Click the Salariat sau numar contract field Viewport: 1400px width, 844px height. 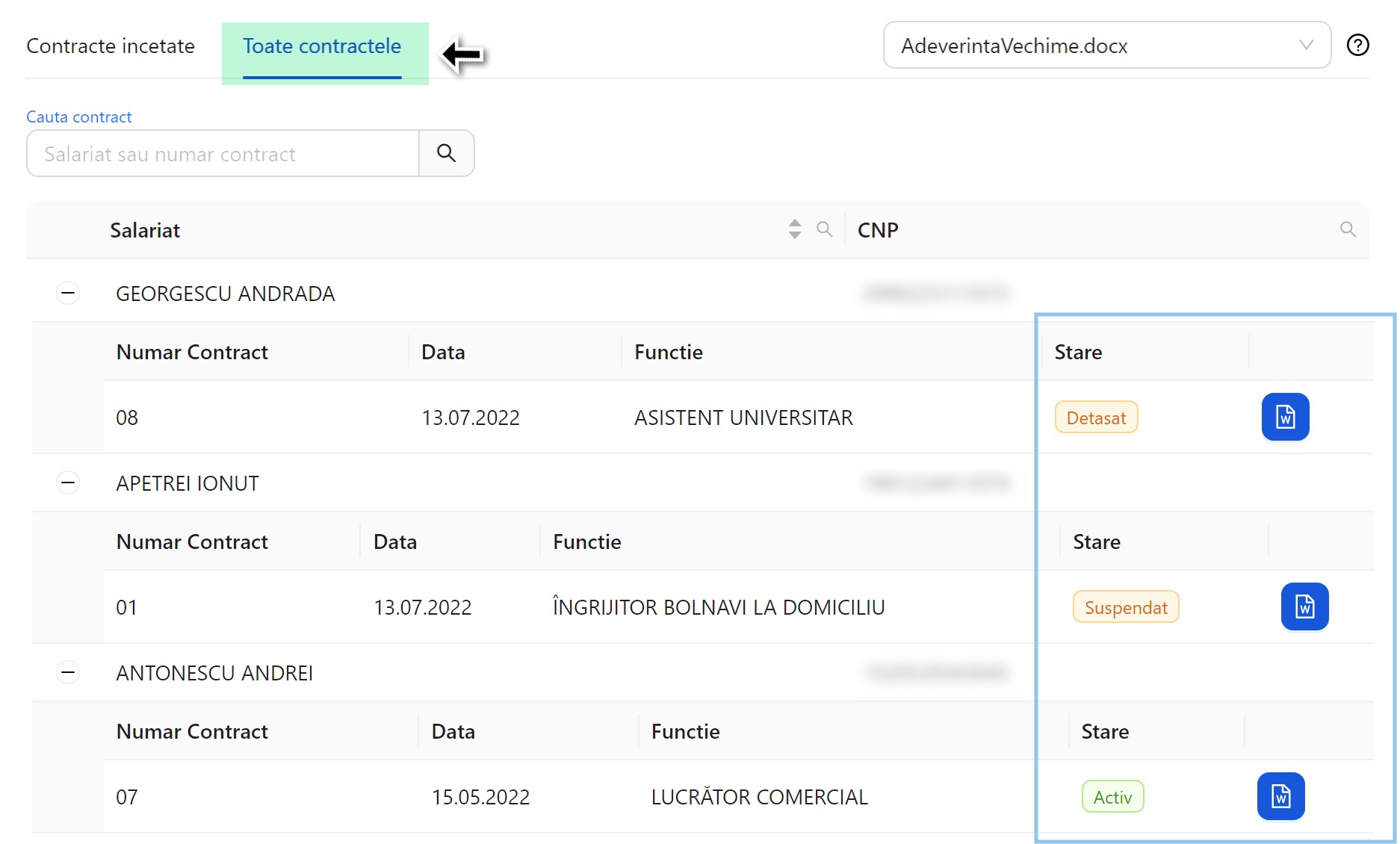[223, 154]
